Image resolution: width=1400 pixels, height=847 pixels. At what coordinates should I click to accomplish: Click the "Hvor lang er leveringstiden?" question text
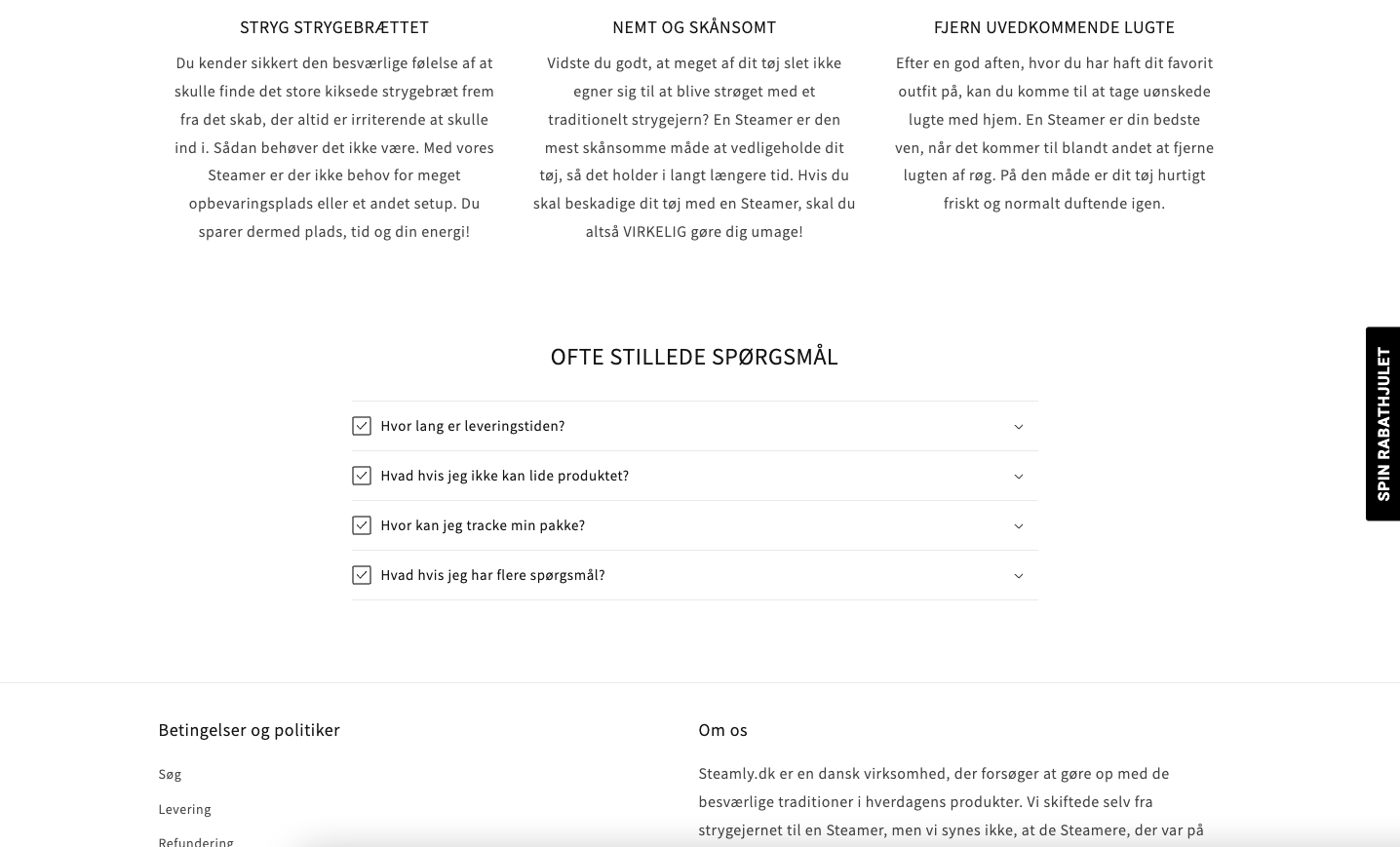click(x=473, y=426)
